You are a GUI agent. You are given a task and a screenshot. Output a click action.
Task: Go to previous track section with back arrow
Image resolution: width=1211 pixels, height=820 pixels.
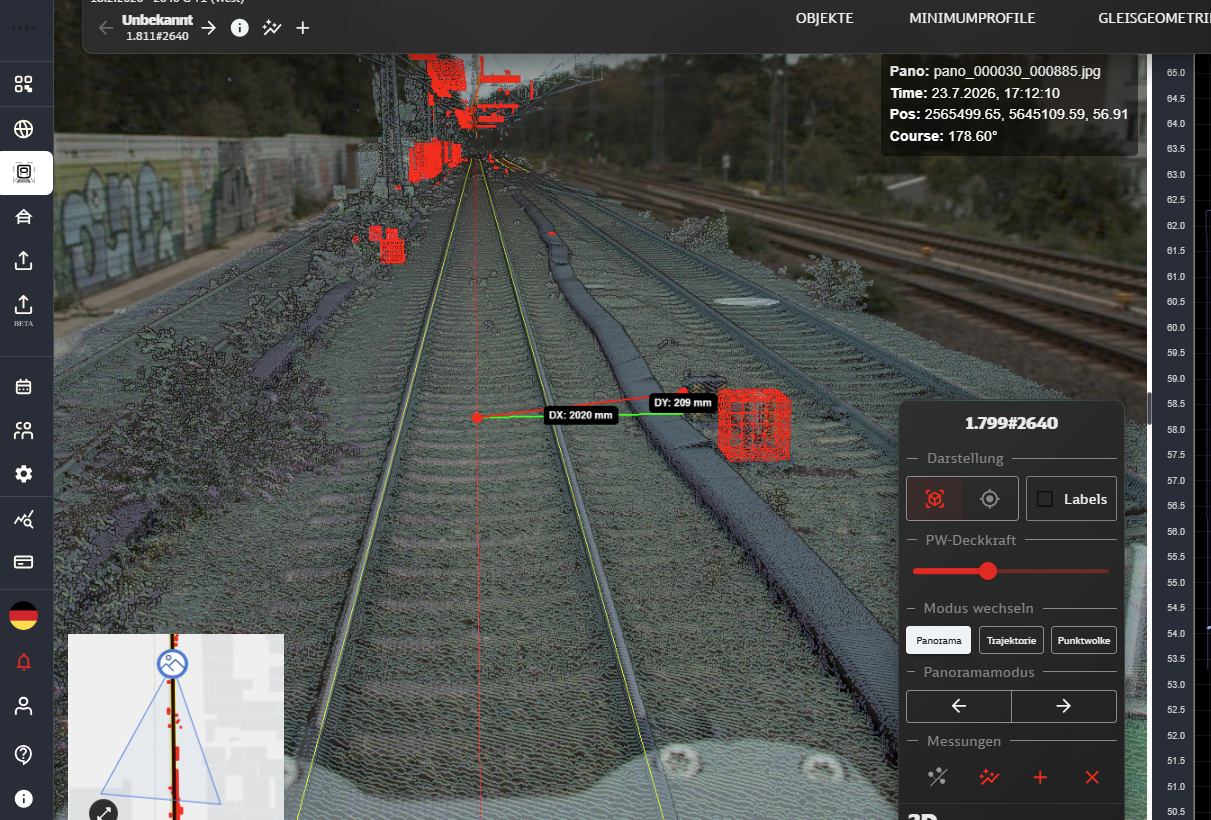(106, 28)
